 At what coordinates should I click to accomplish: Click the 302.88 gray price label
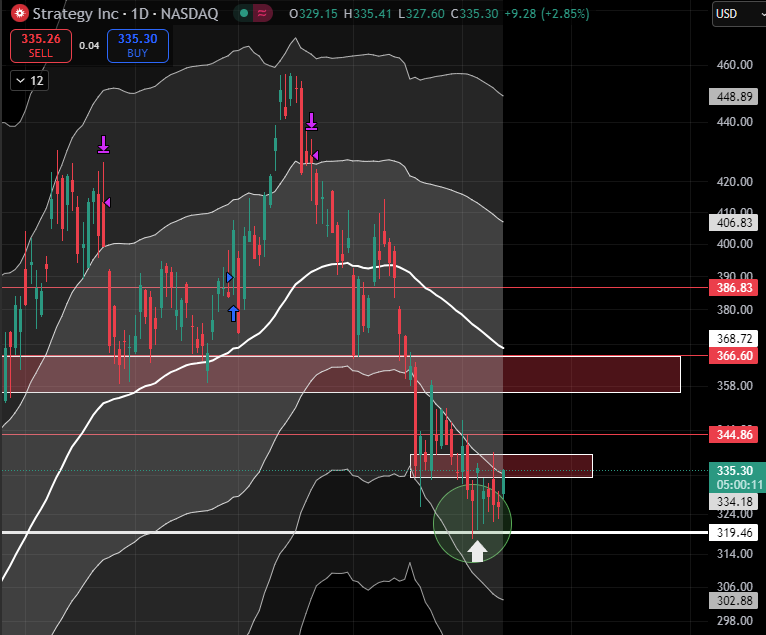[x=734, y=600]
